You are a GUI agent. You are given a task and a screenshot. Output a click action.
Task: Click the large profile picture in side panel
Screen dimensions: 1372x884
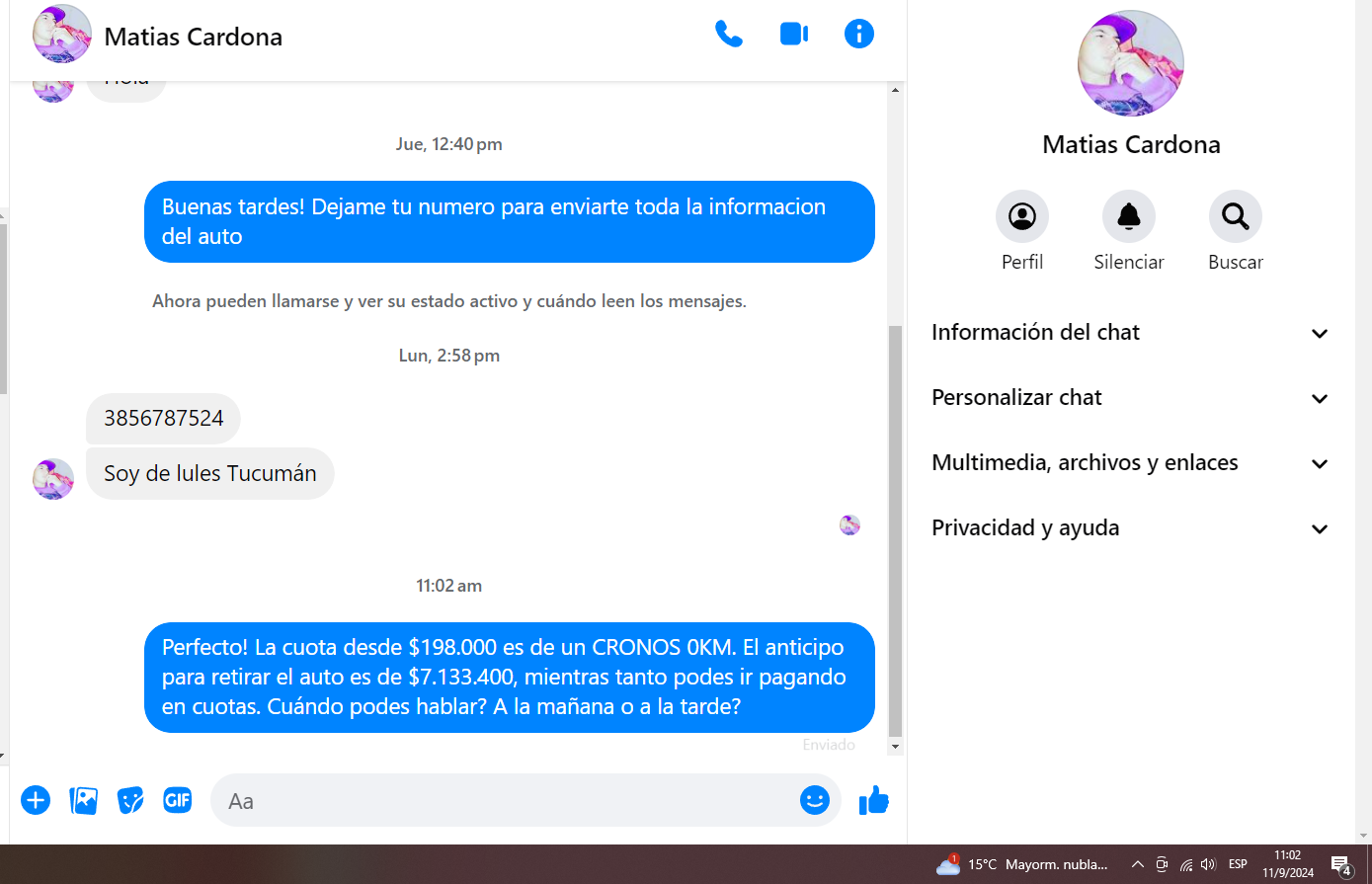coord(1130,64)
